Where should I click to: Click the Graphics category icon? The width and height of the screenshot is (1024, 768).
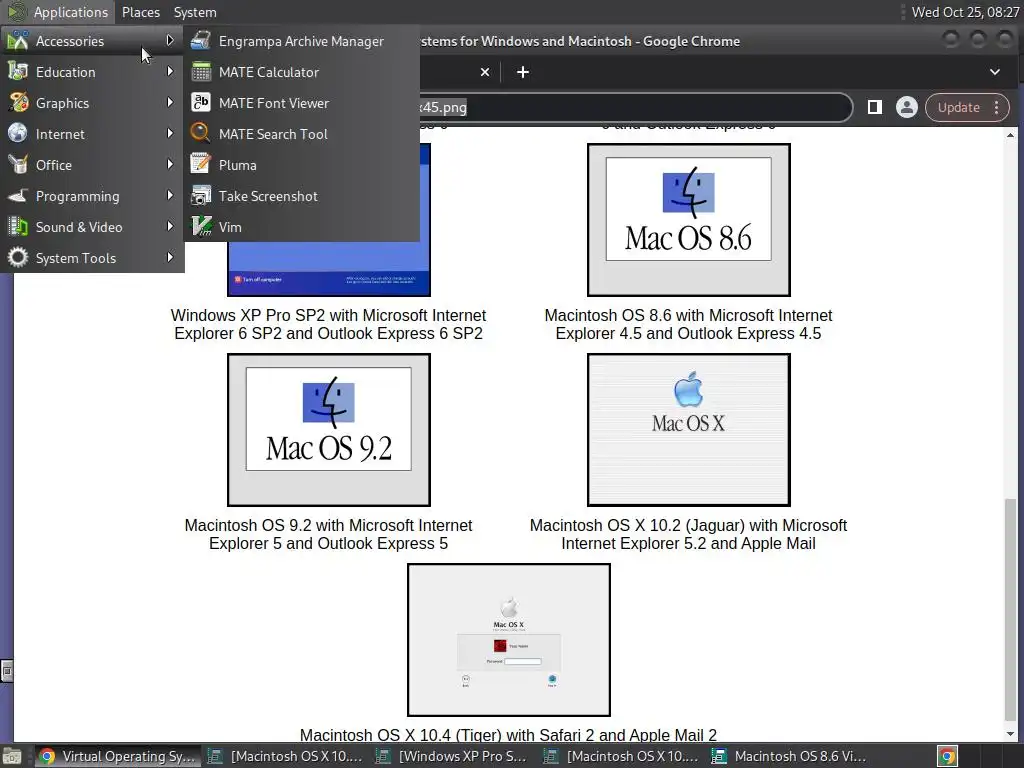click(x=18, y=103)
